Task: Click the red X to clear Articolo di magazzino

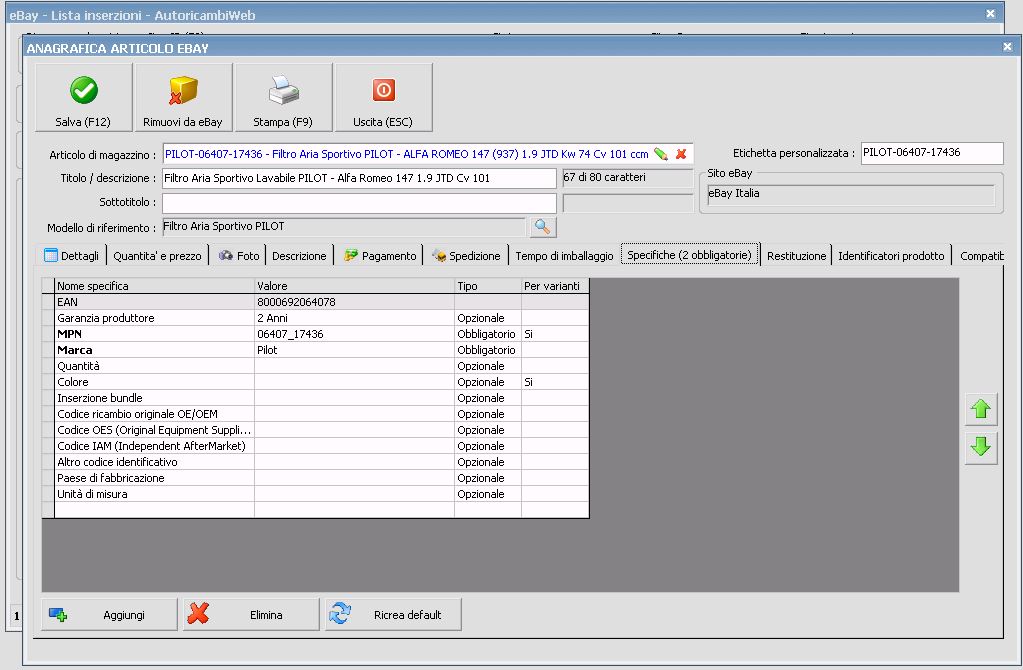Action: click(681, 154)
